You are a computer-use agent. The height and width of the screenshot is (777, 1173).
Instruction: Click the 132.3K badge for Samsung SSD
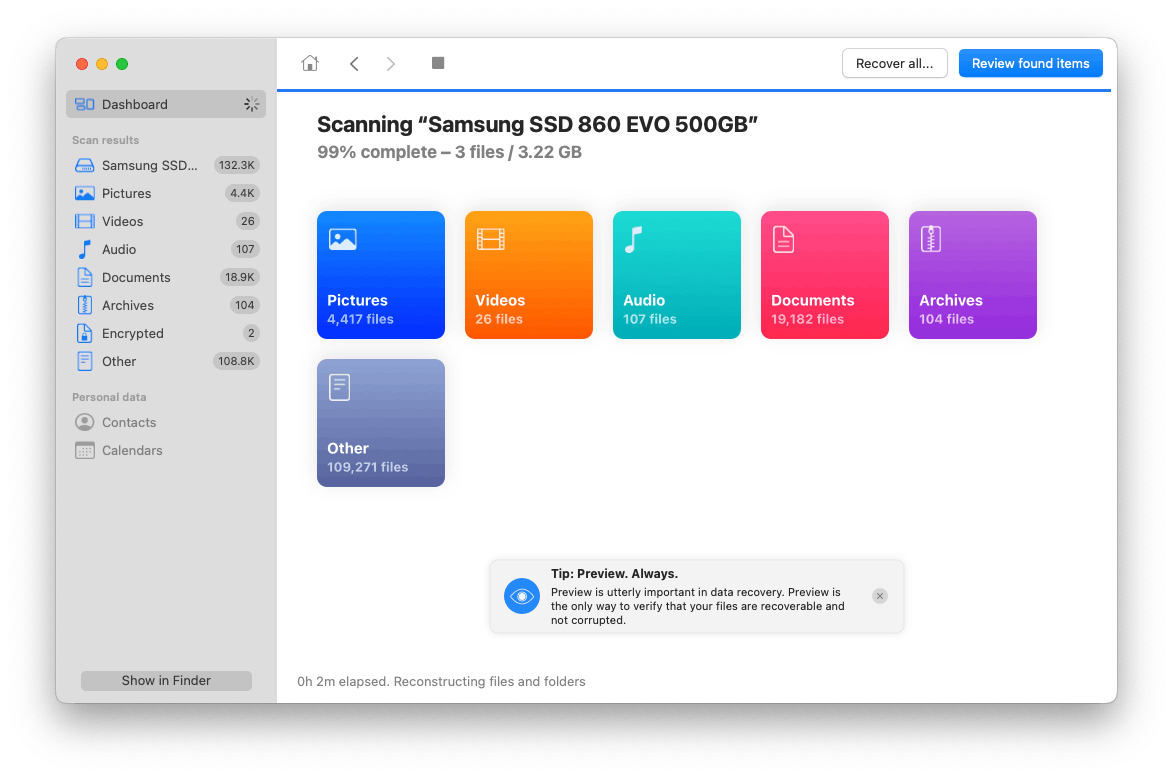(237, 165)
